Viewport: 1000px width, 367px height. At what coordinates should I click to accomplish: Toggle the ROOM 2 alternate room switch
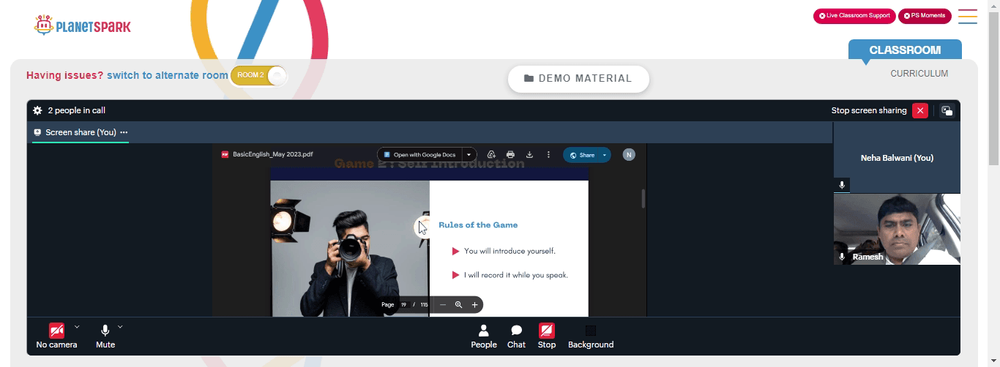tap(259, 75)
